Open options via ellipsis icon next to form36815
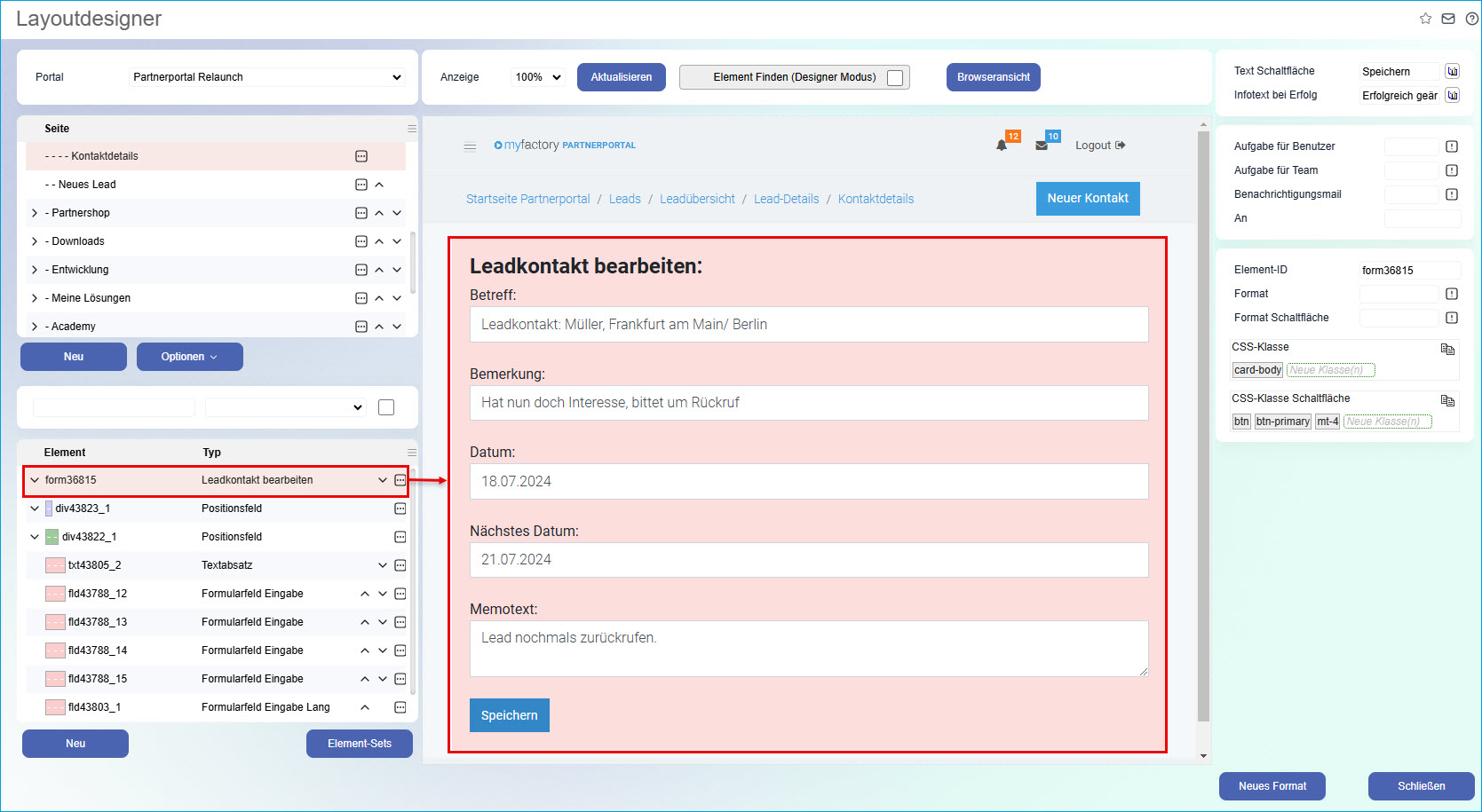 pyautogui.click(x=400, y=480)
